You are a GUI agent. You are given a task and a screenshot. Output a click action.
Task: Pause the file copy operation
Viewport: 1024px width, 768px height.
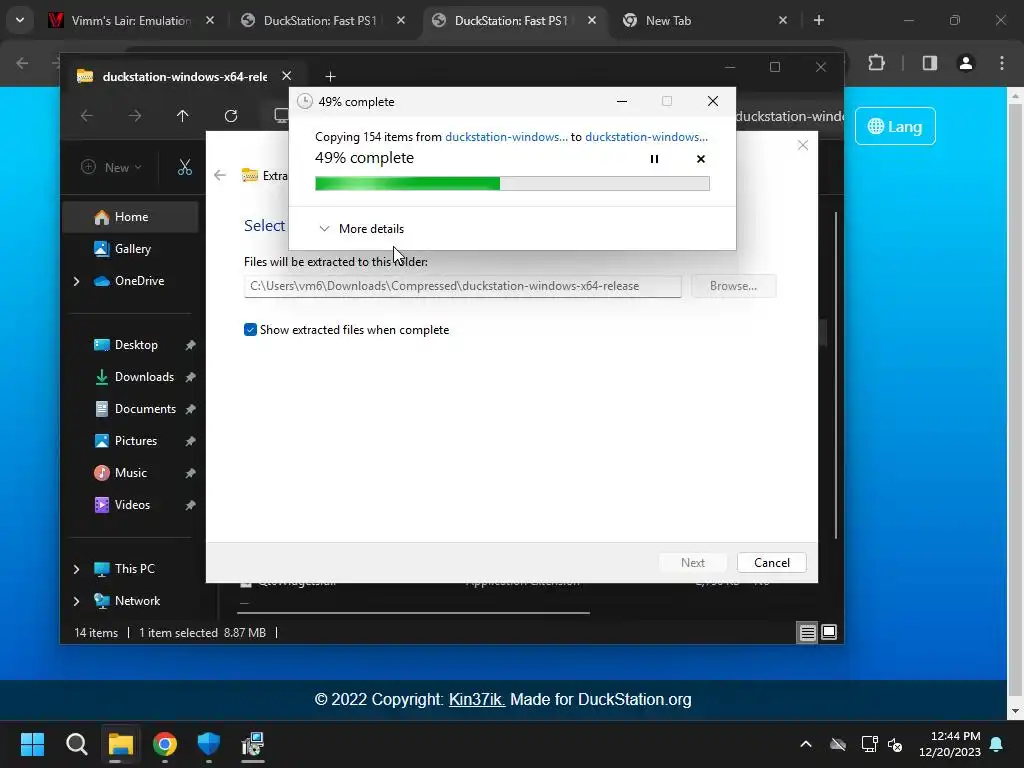pos(654,159)
